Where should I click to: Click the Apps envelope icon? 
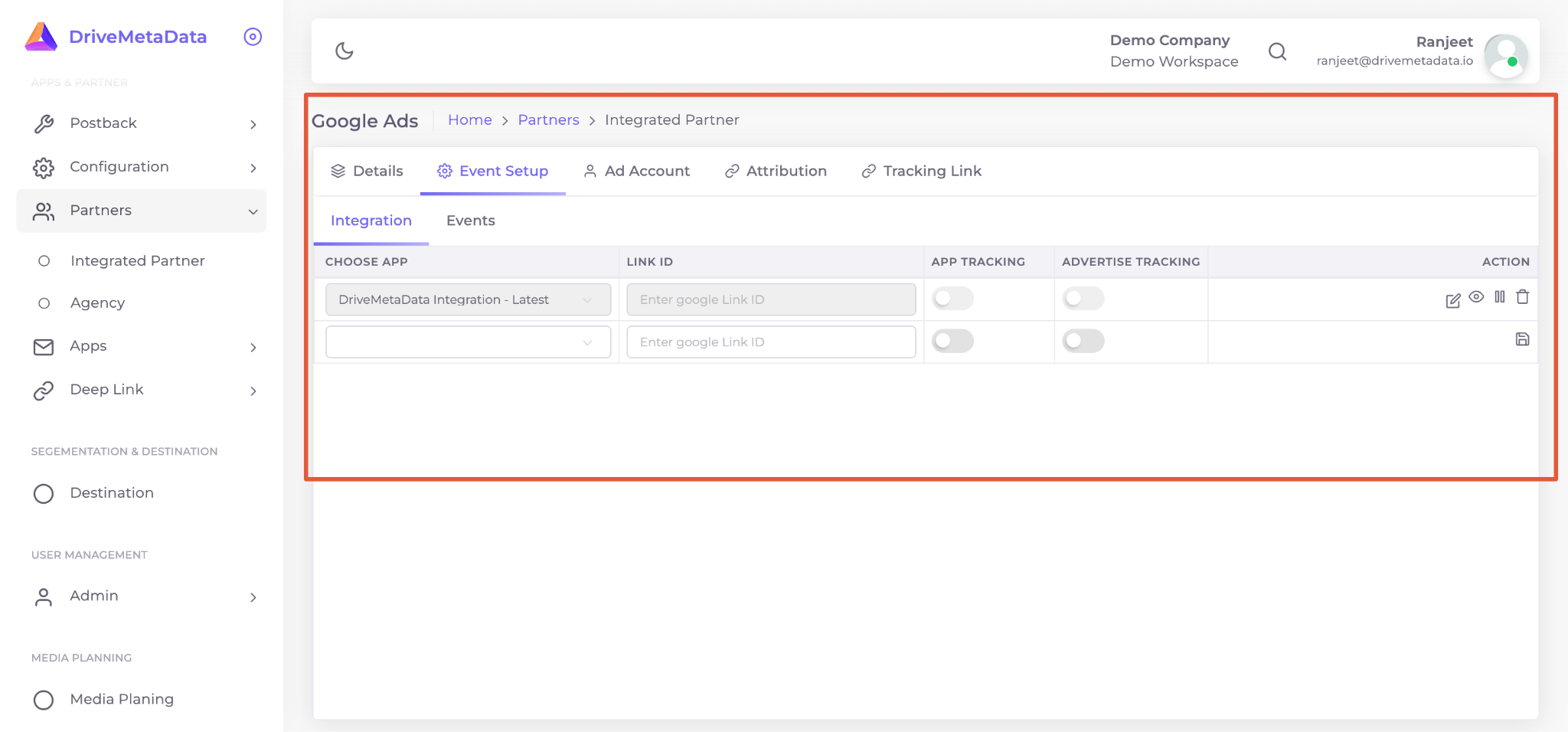click(x=44, y=347)
